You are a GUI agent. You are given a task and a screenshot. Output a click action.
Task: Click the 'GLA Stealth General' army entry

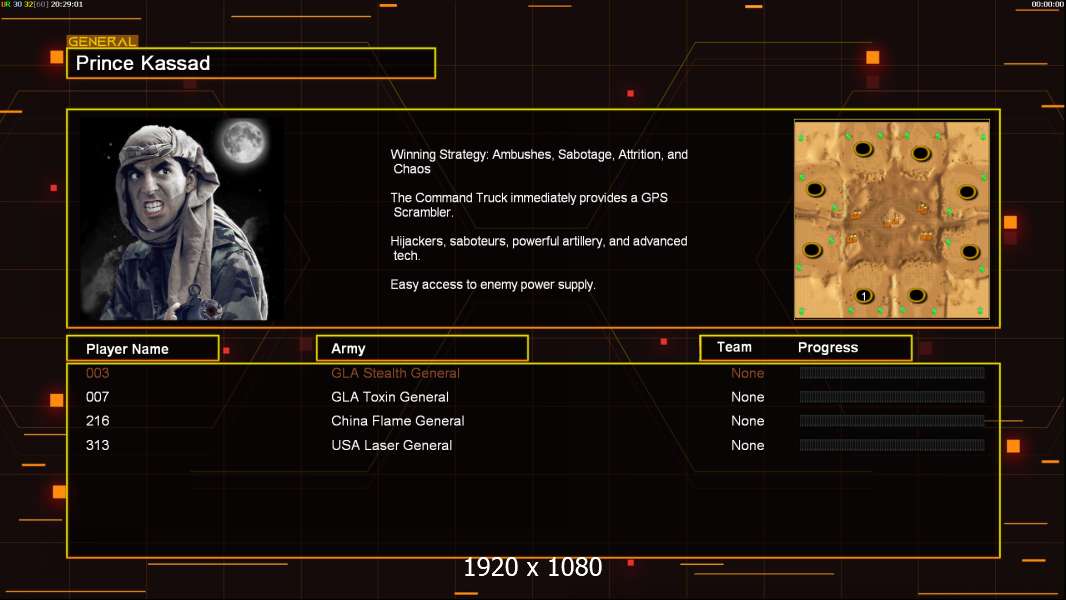click(x=395, y=373)
